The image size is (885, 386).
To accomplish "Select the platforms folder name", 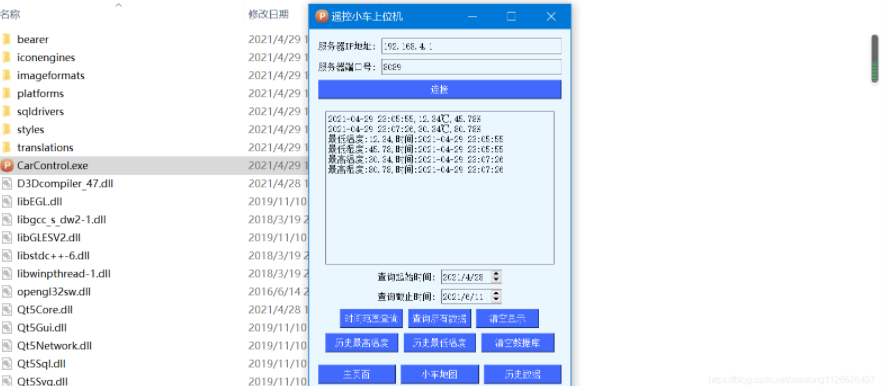I will 40,93.
